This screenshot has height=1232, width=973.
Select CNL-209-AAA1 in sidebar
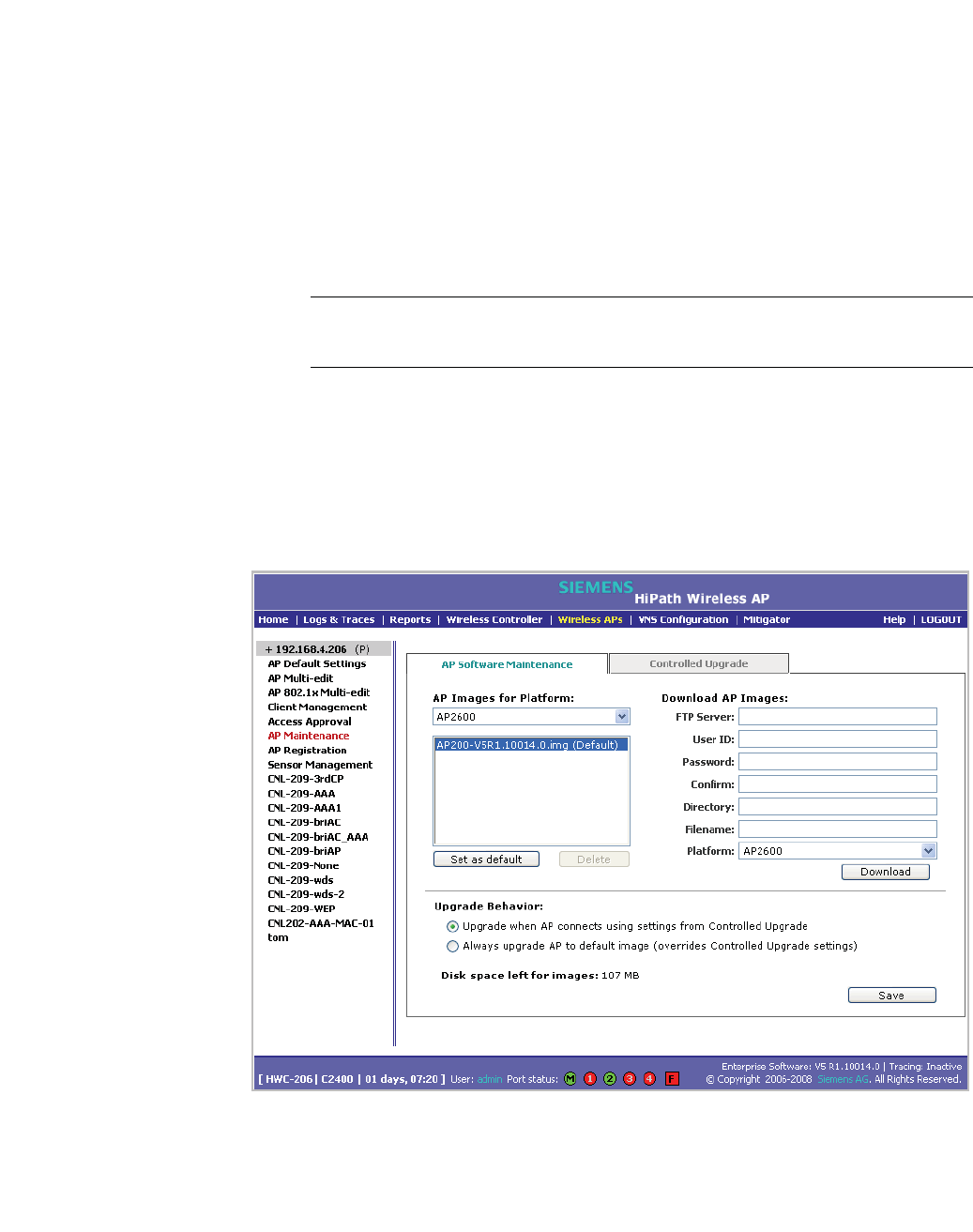click(305, 808)
